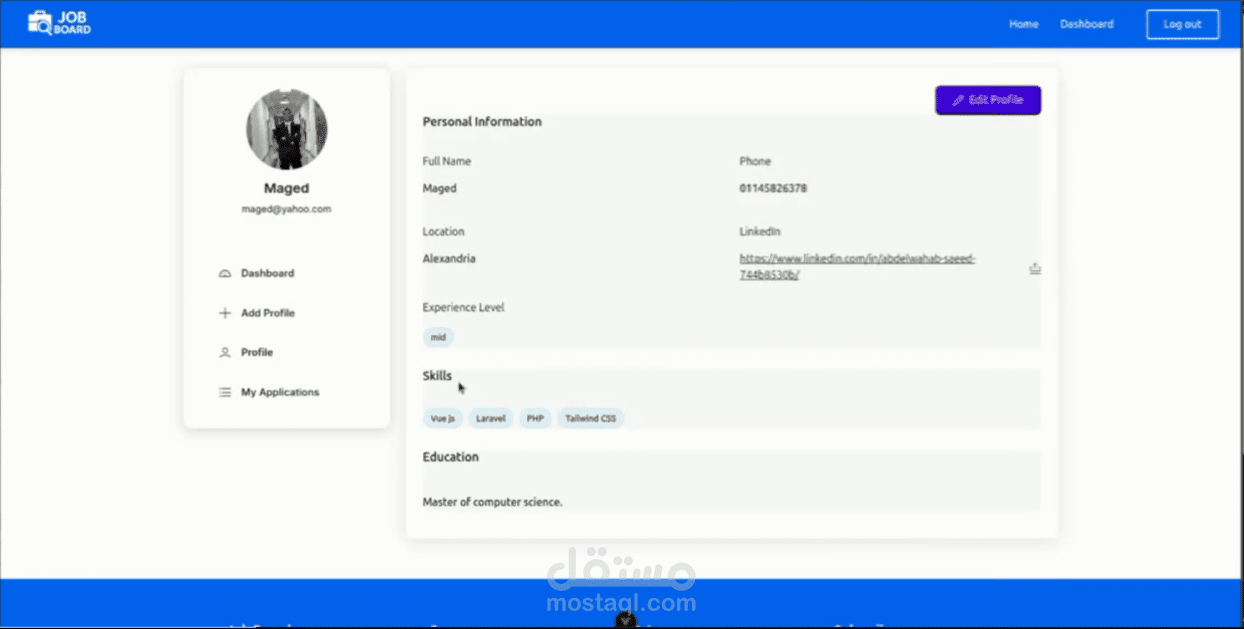Click the Skills section heading

(437, 376)
